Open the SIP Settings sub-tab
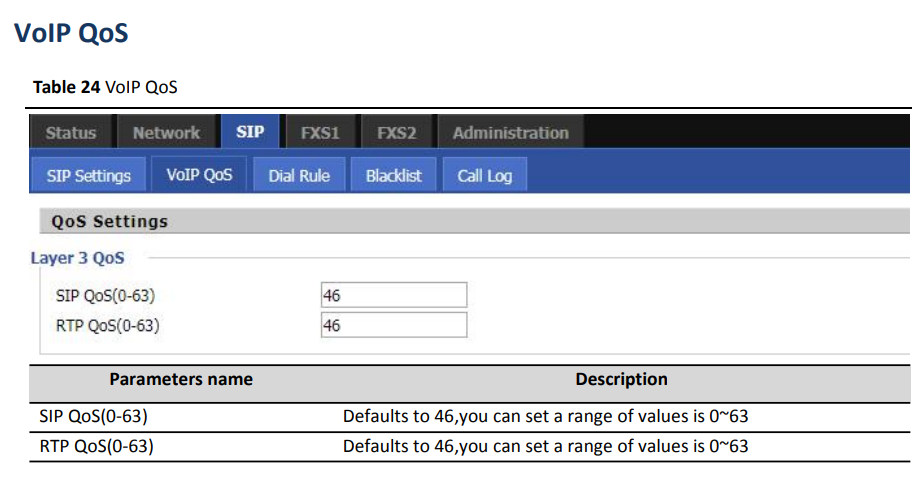Viewport: 915px width, 484px height. (x=89, y=175)
